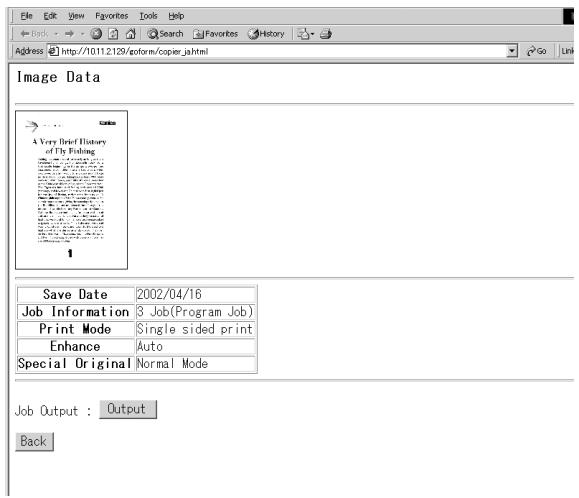Image resolution: width=579 pixels, height=498 pixels.
Task: Click the 'Job Output :' label
Action: (x=53, y=411)
